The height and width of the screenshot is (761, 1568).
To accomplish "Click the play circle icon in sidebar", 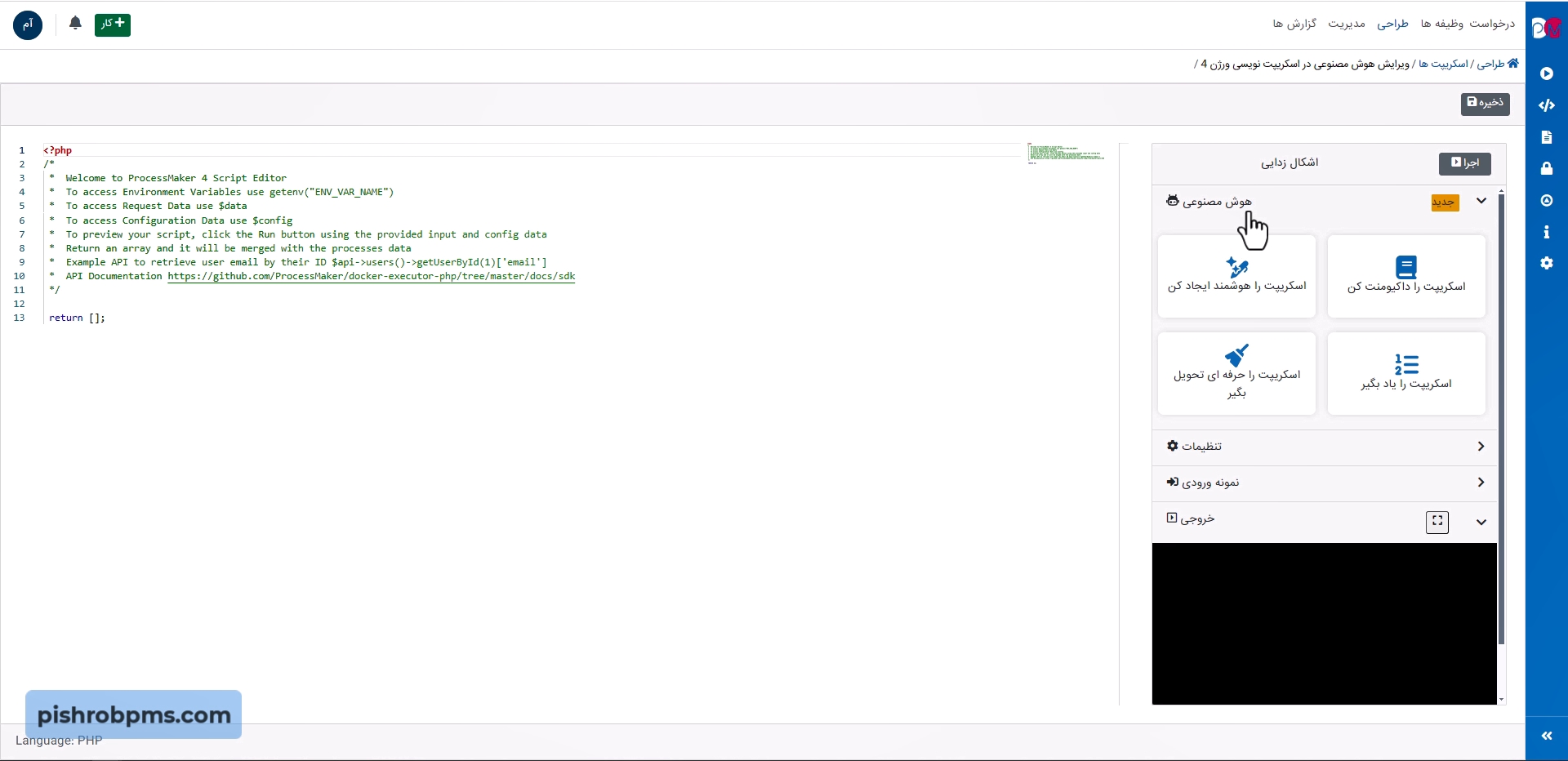I will pyautogui.click(x=1547, y=73).
